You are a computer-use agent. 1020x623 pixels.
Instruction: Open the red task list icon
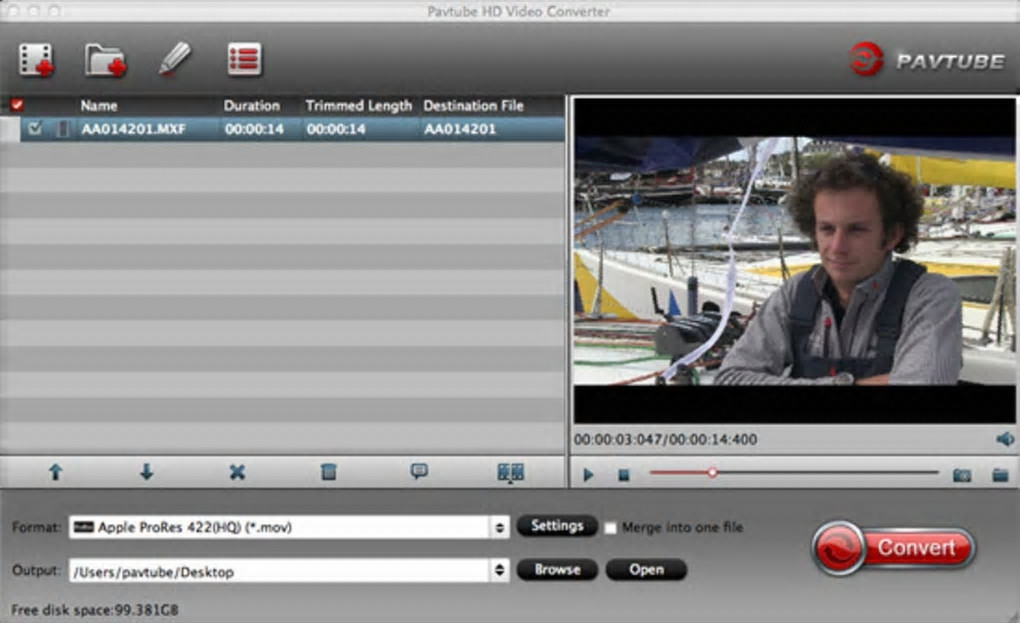pyautogui.click(x=245, y=59)
